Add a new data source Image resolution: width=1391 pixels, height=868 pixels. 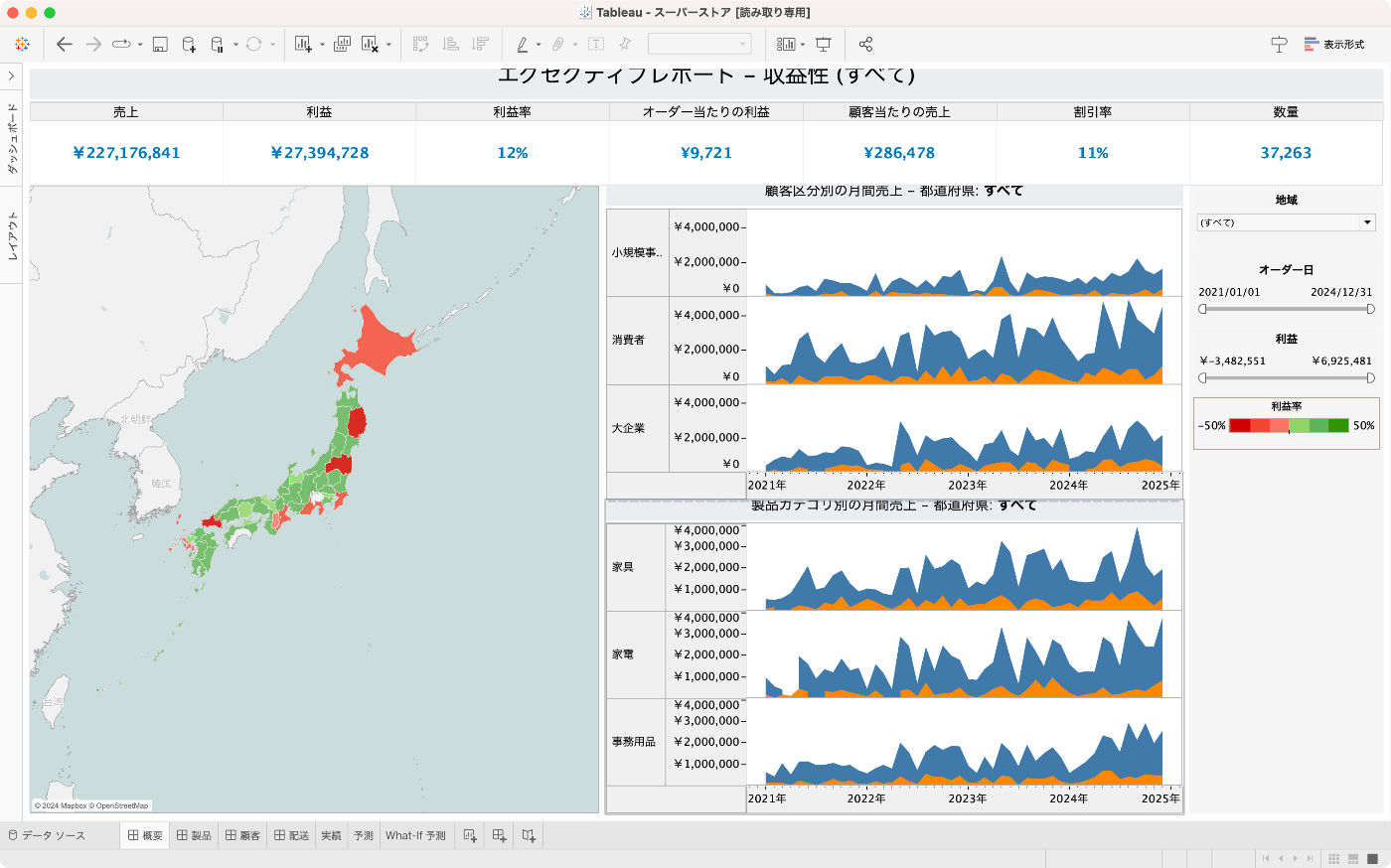pyautogui.click(x=189, y=44)
